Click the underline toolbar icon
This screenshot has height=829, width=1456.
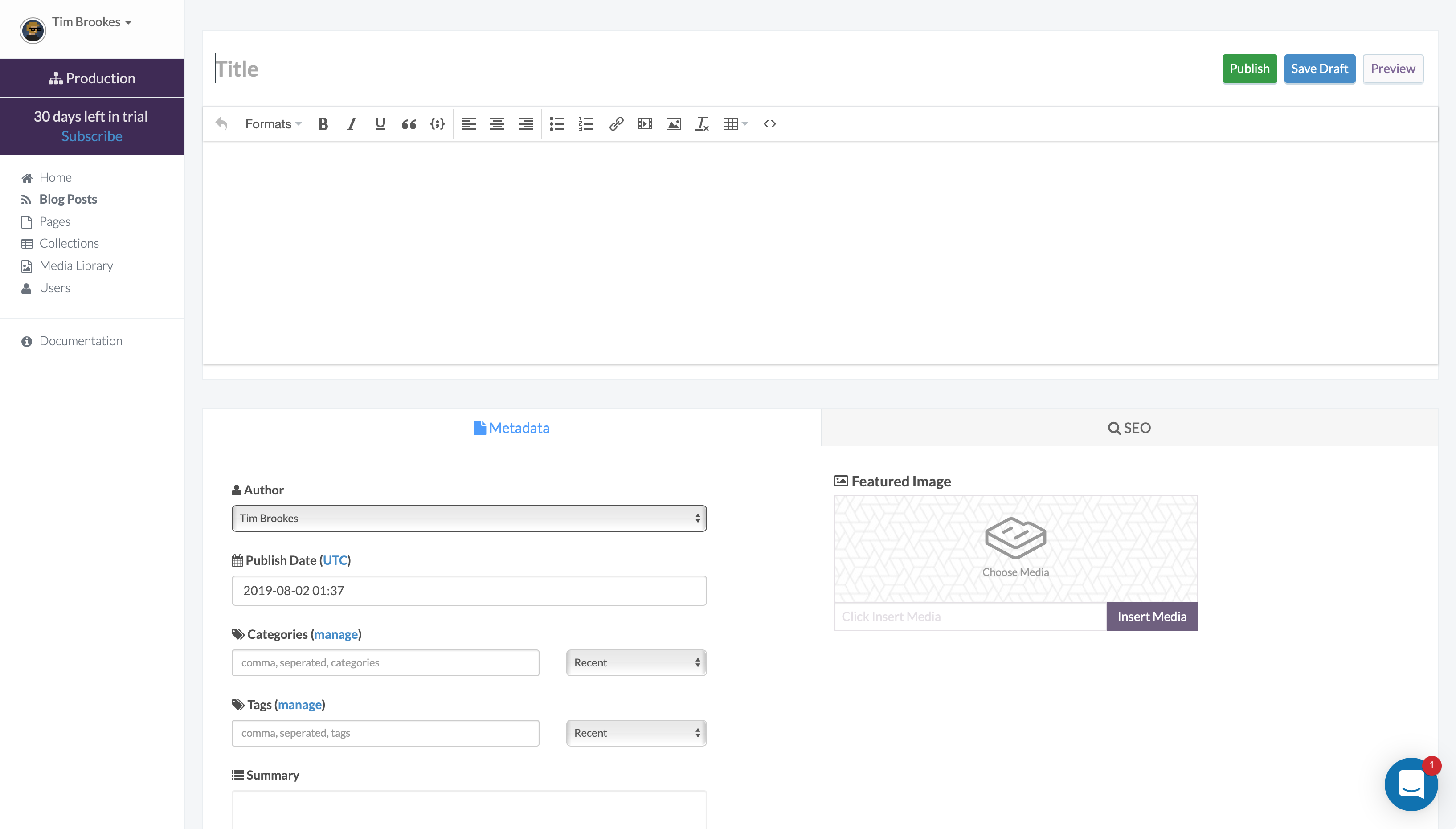[380, 123]
